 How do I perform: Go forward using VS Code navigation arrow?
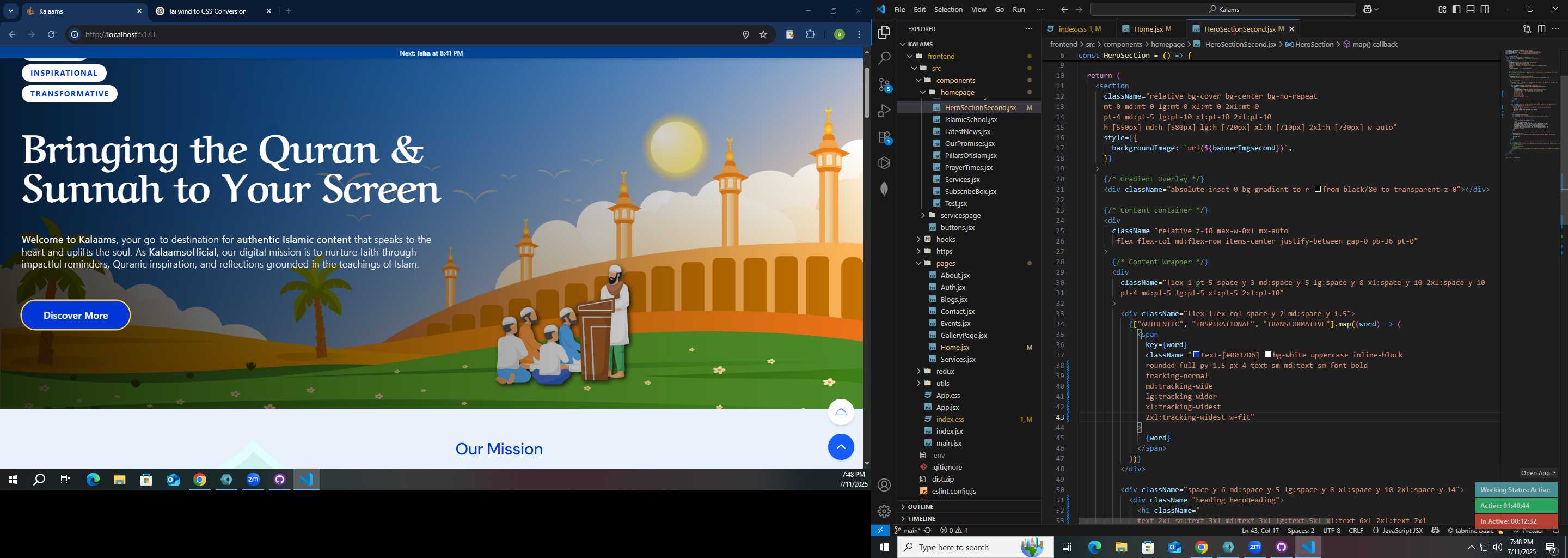click(1079, 10)
